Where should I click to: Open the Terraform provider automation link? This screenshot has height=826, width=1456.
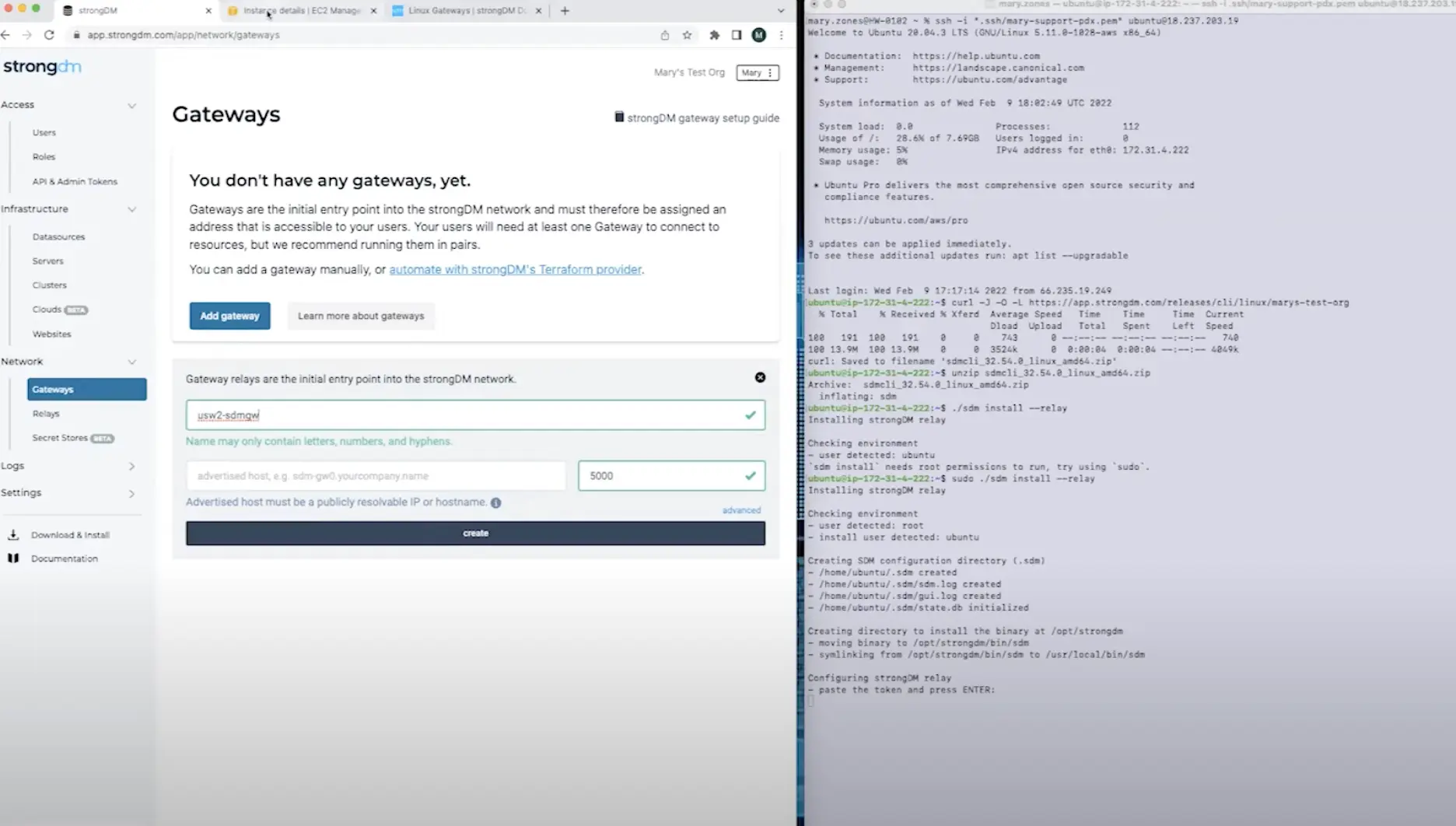(x=515, y=270)
